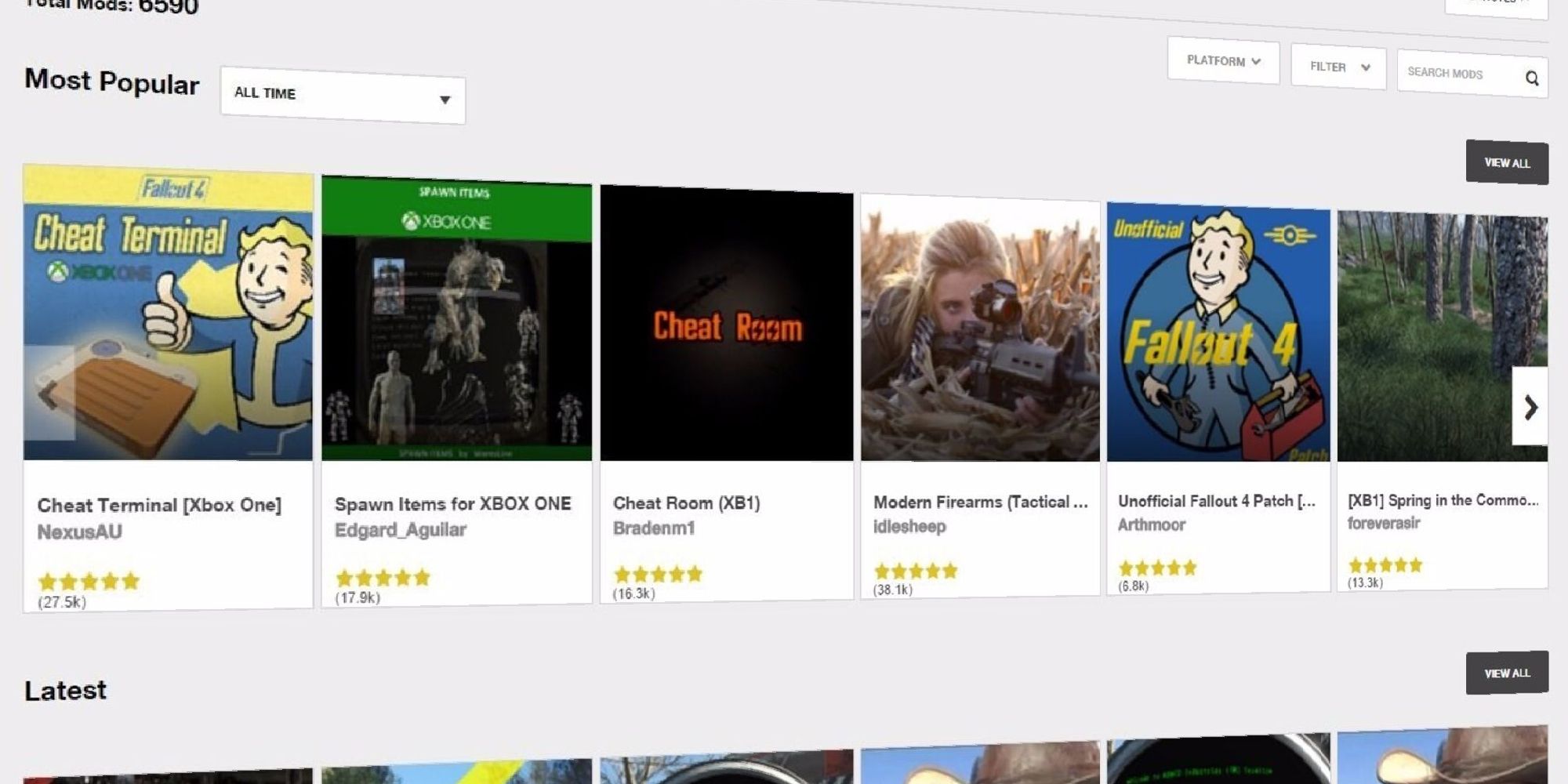Click the (13.3k) rating count
This screenshot has height=784, width=1568.
click(1365, 583)
